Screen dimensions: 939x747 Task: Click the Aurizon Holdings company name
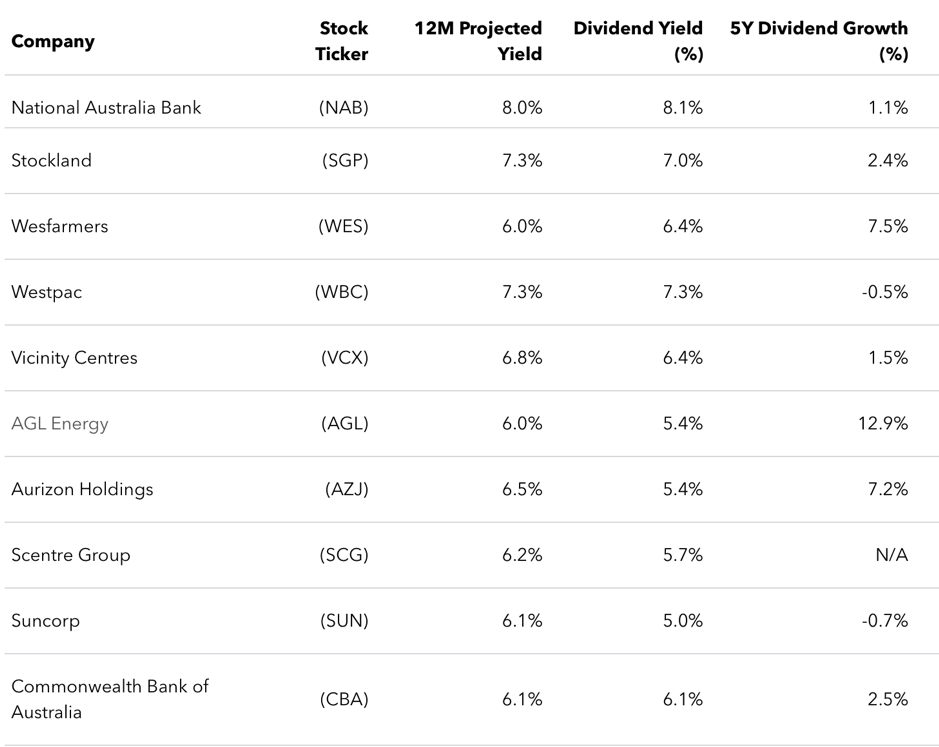tap(82, 490)
